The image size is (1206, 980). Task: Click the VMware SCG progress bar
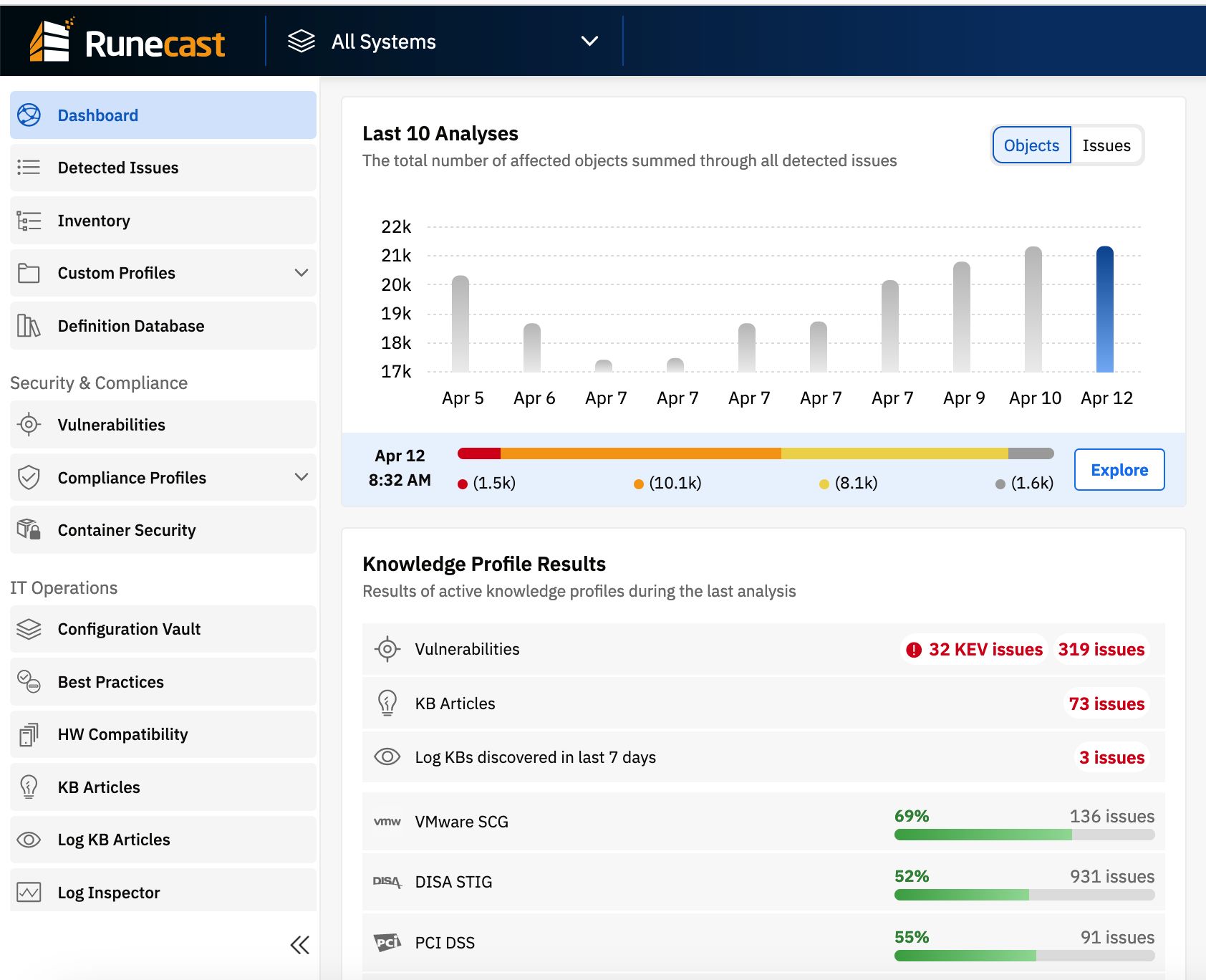pos(1024,834)
